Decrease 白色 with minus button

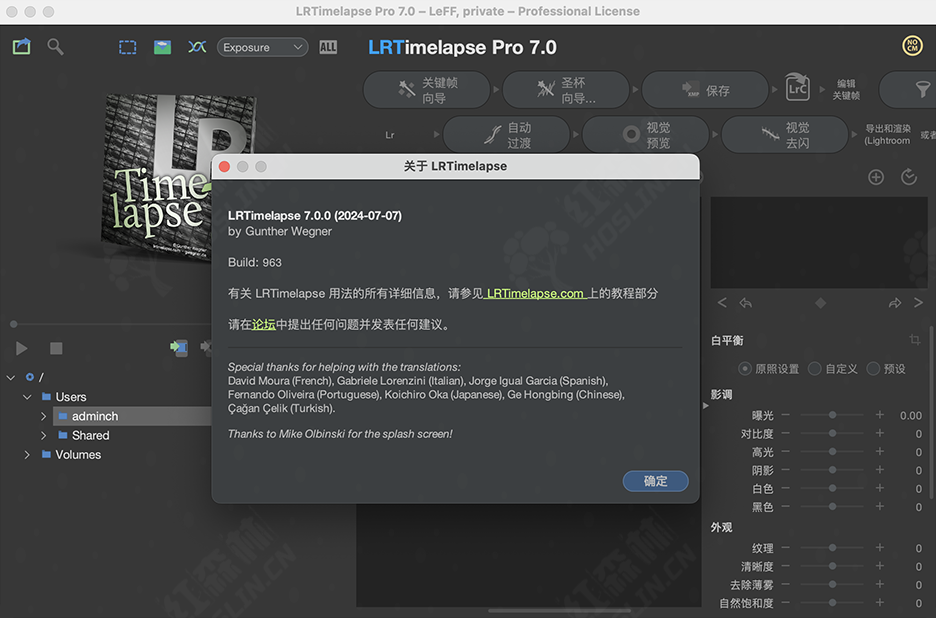786,488
